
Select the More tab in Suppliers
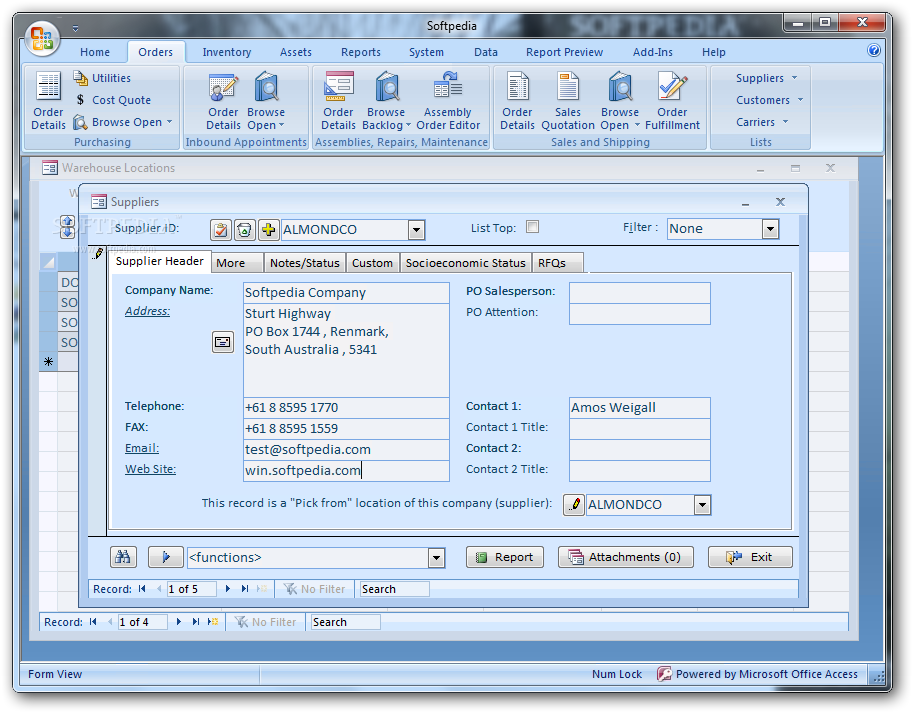(x=237, y=263)
